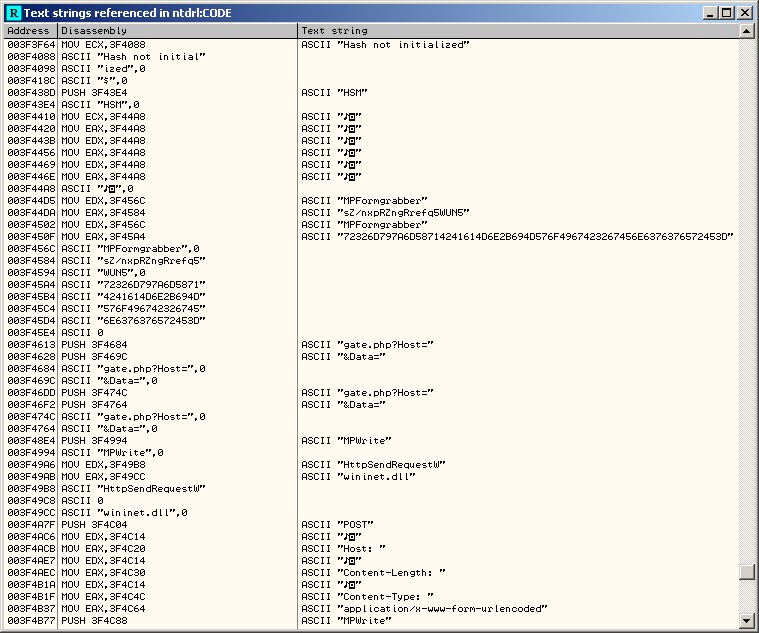Select the ASCII "POST" text string

click(x=337, y=525)
